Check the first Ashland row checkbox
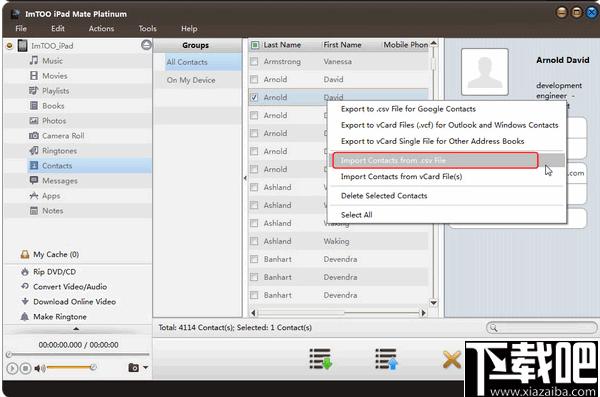Viewport: 600px width, 397px height. point(254,187)
